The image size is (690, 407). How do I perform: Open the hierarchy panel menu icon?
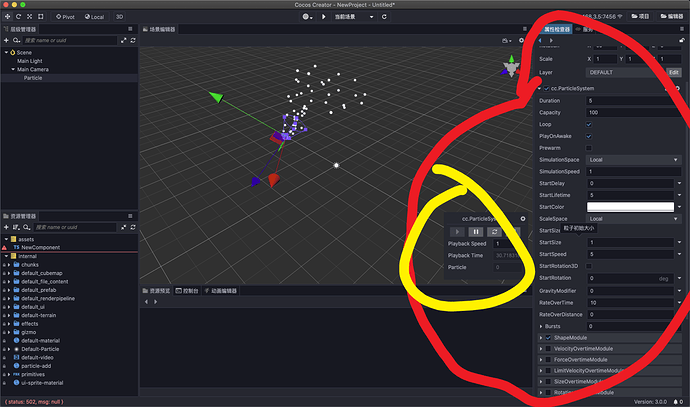coord(130,29)
